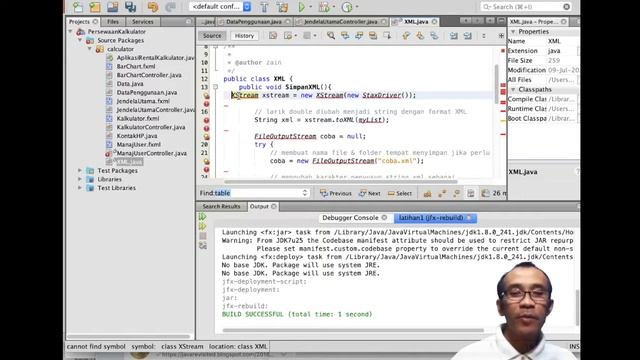
Task: Toggle Wrap Around in Find bar
Action: pyautogui.click(x=485, y=193)
